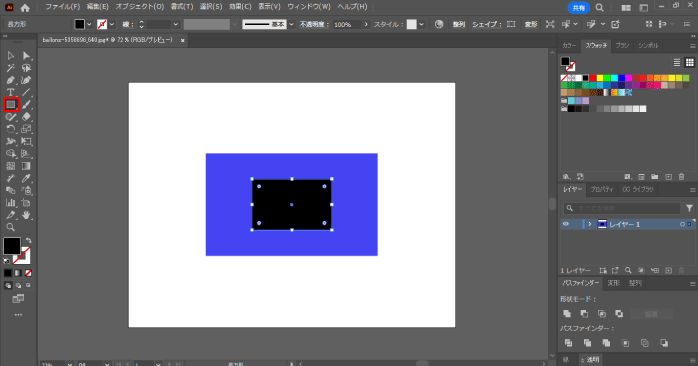Toggle visibility of レイヤー 1
Image resolution: width=698 pixels, height=366 pixels.
coord(566,224)
